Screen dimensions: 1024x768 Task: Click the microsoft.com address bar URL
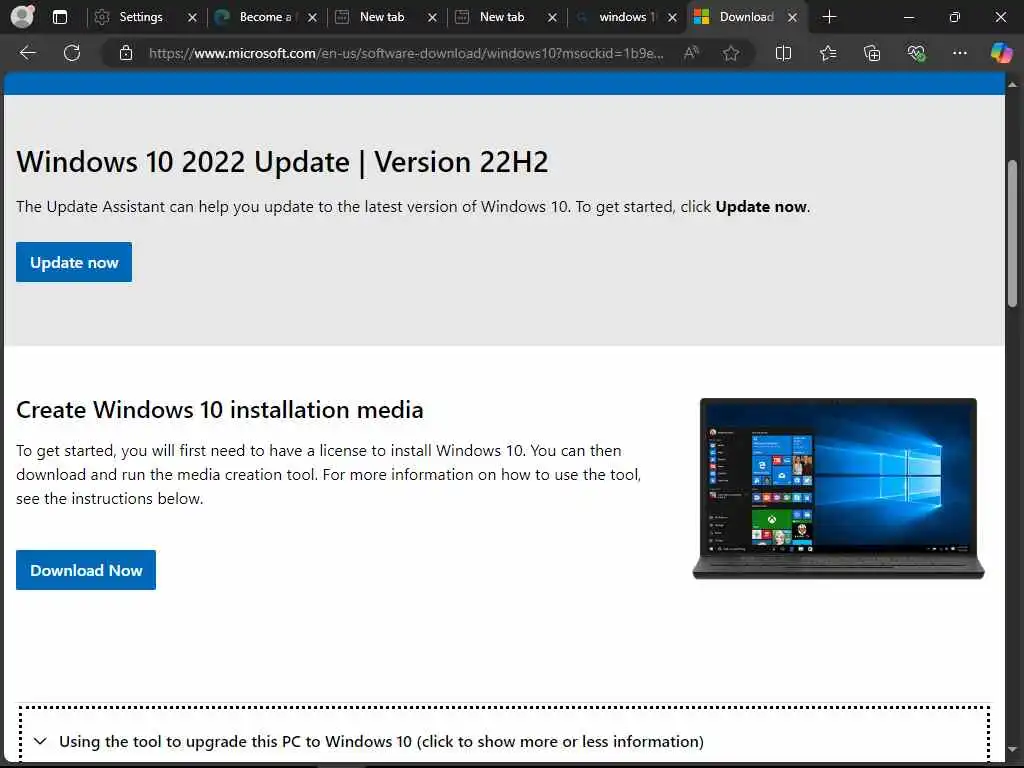tap(406, 53)
